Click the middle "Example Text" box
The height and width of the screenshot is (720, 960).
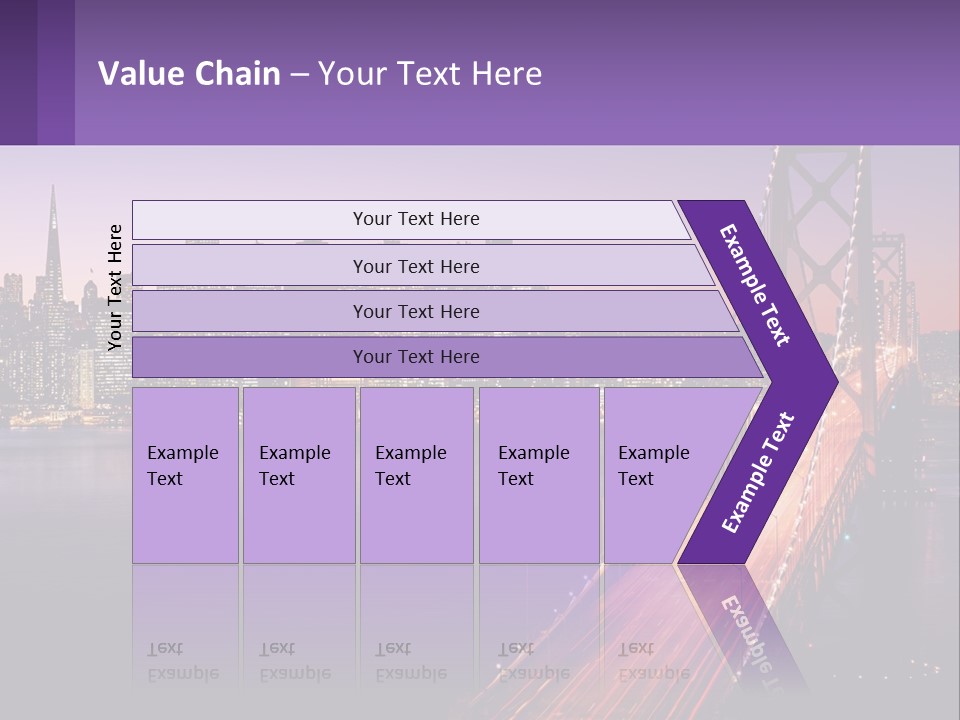(x=416, y=475)
